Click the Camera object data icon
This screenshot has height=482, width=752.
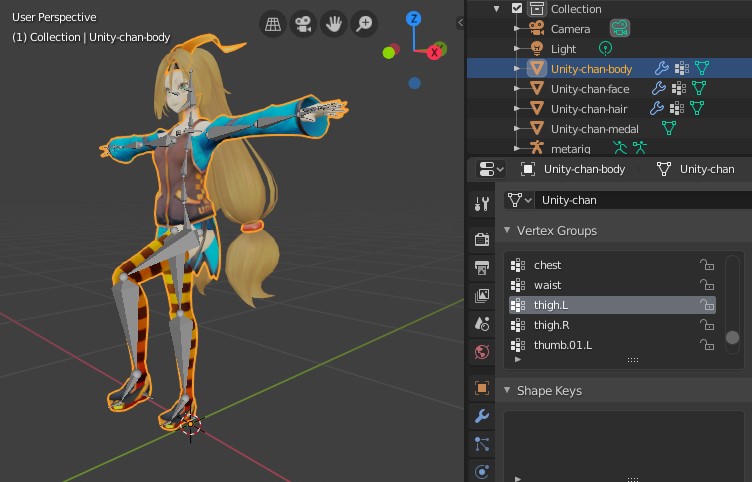coord(620,28)
